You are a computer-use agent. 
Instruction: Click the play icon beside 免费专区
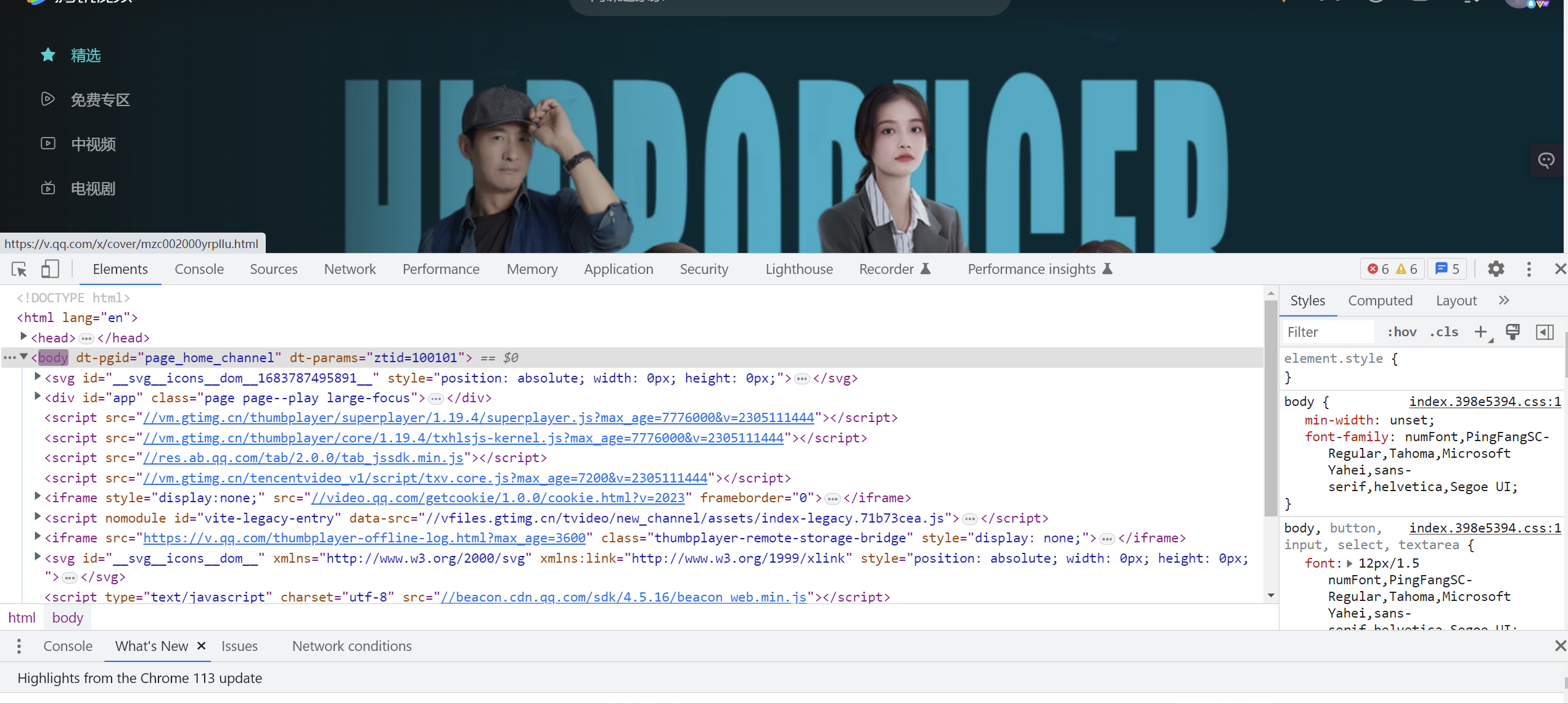click(x=48, y=99)
